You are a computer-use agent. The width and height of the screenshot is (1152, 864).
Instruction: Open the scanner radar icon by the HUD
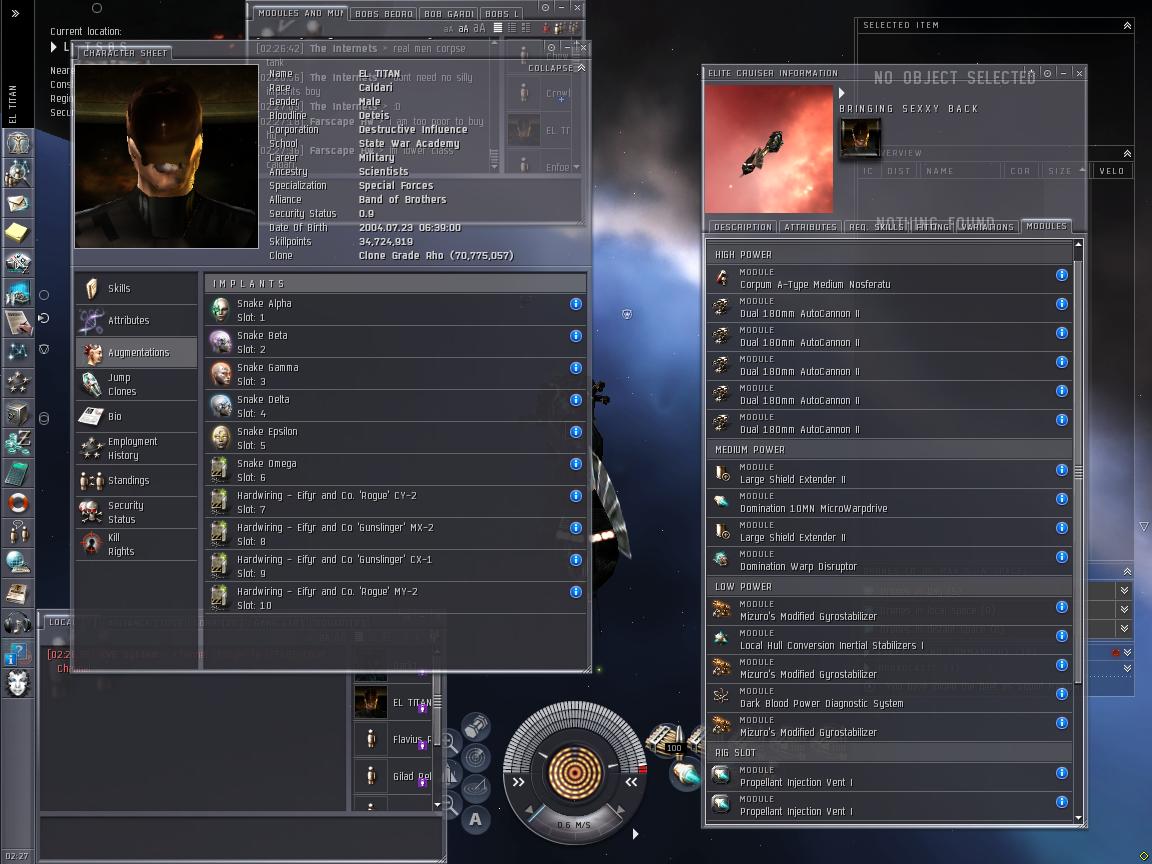coord(476,757)
